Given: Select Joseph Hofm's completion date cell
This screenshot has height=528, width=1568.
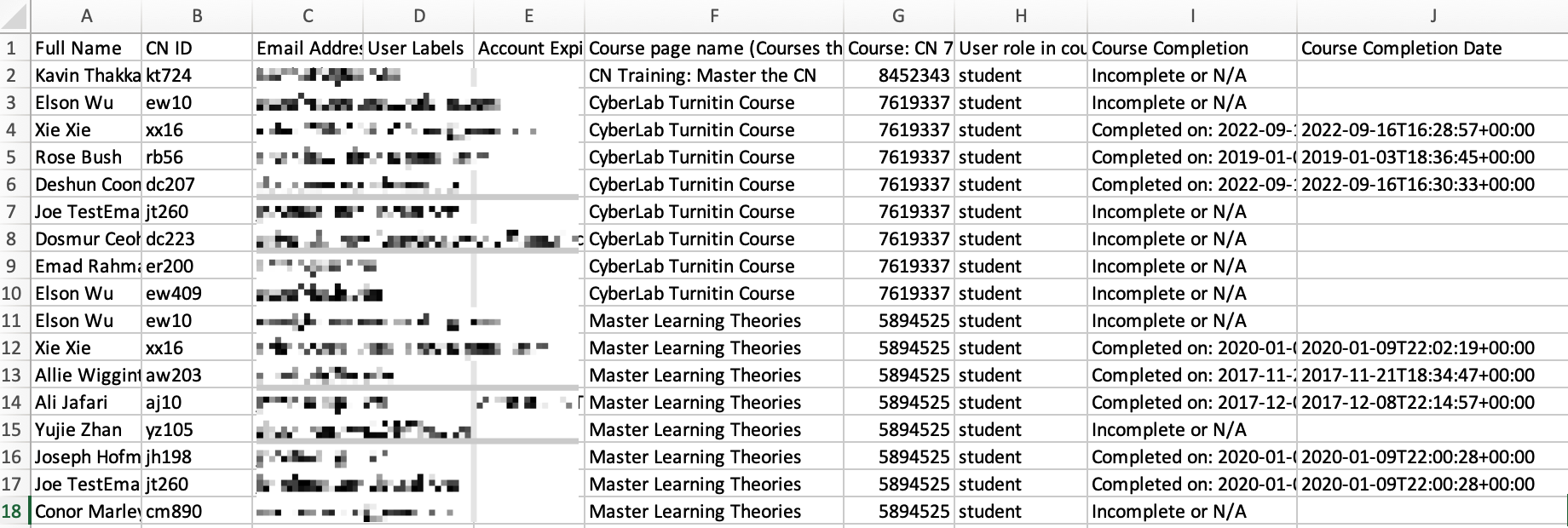Looking at the screenshot, I should [x=1433, y=456].
